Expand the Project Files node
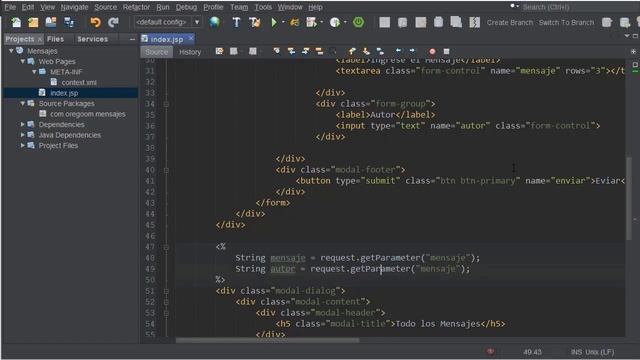This screenshot has width=640, height=360. point(23,145)
